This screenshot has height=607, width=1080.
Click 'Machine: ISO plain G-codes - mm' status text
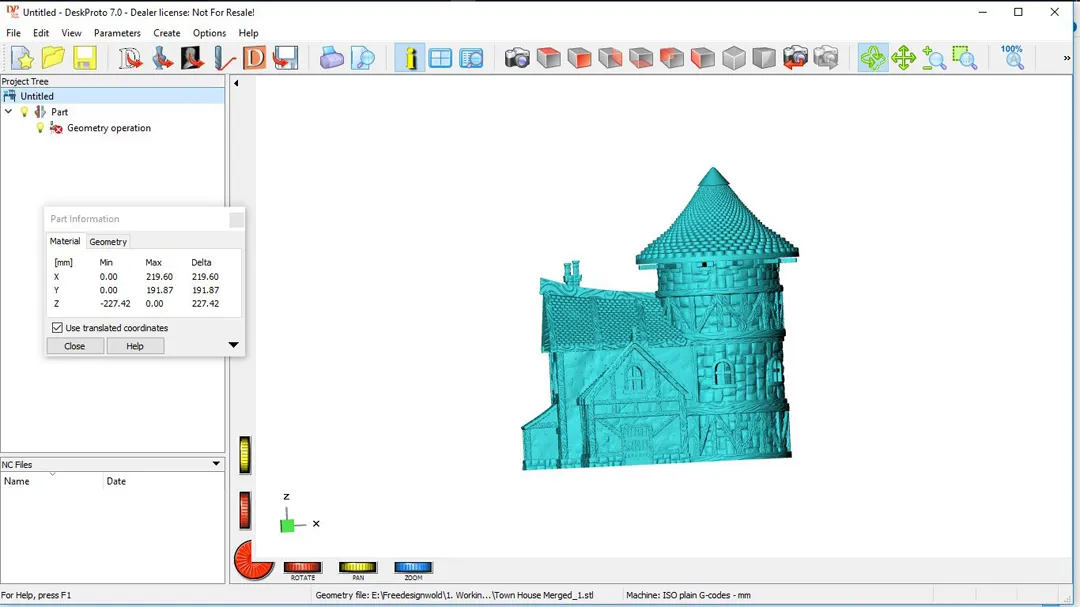point(688,595)
